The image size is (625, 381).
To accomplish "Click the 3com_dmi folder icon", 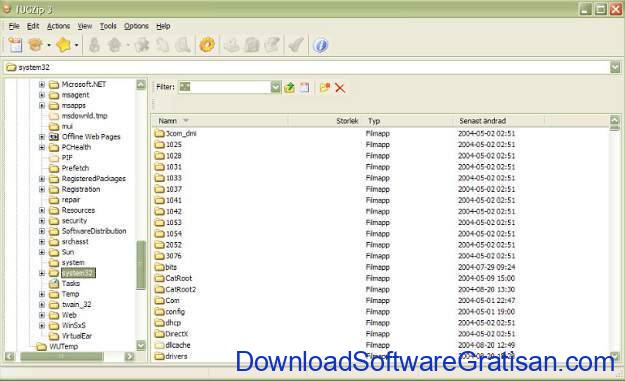I will tap(159, 133).
